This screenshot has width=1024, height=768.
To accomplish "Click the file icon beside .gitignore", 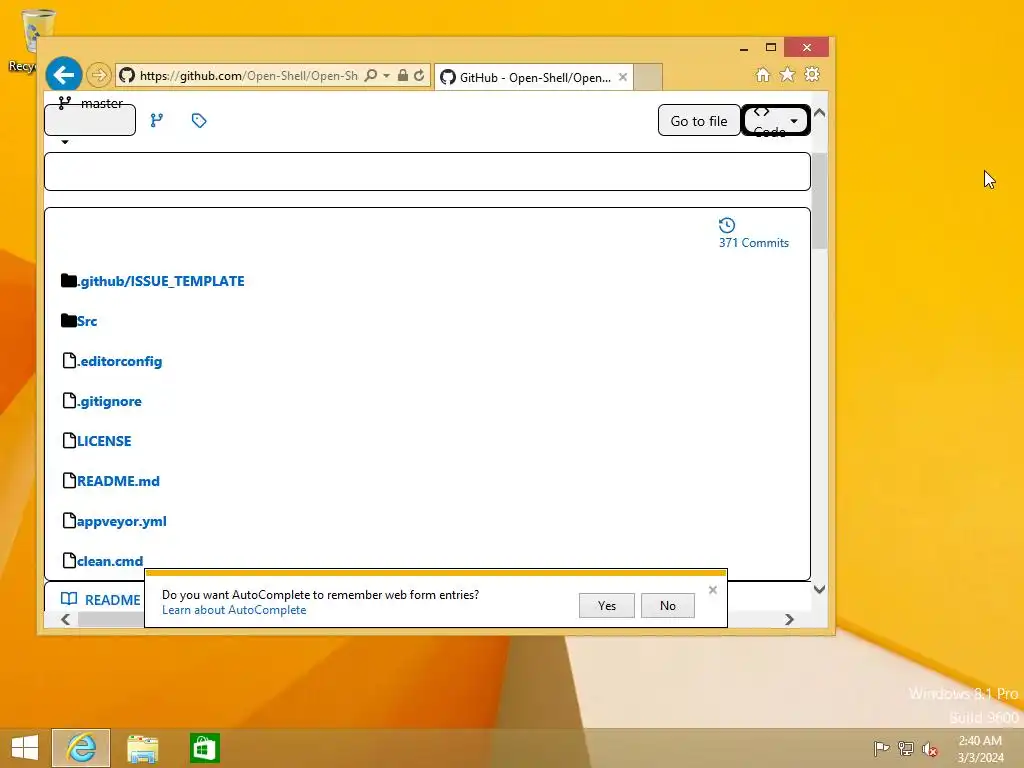I will 69,400.
